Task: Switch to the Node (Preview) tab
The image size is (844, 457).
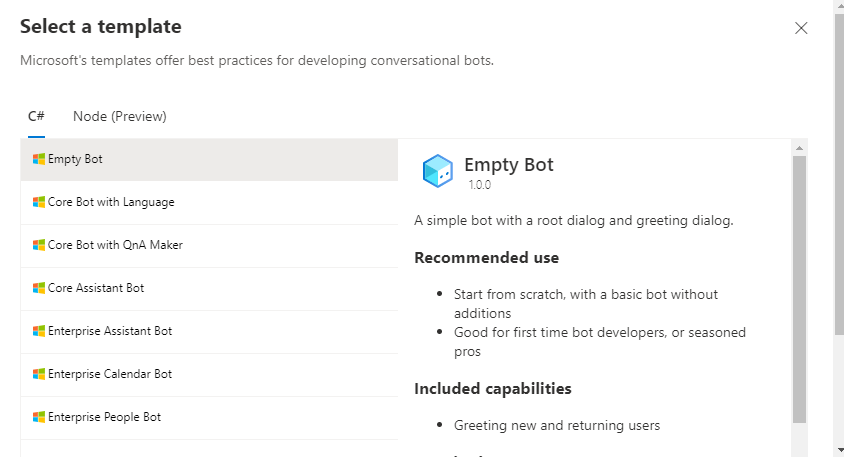Action: [120, 117]
